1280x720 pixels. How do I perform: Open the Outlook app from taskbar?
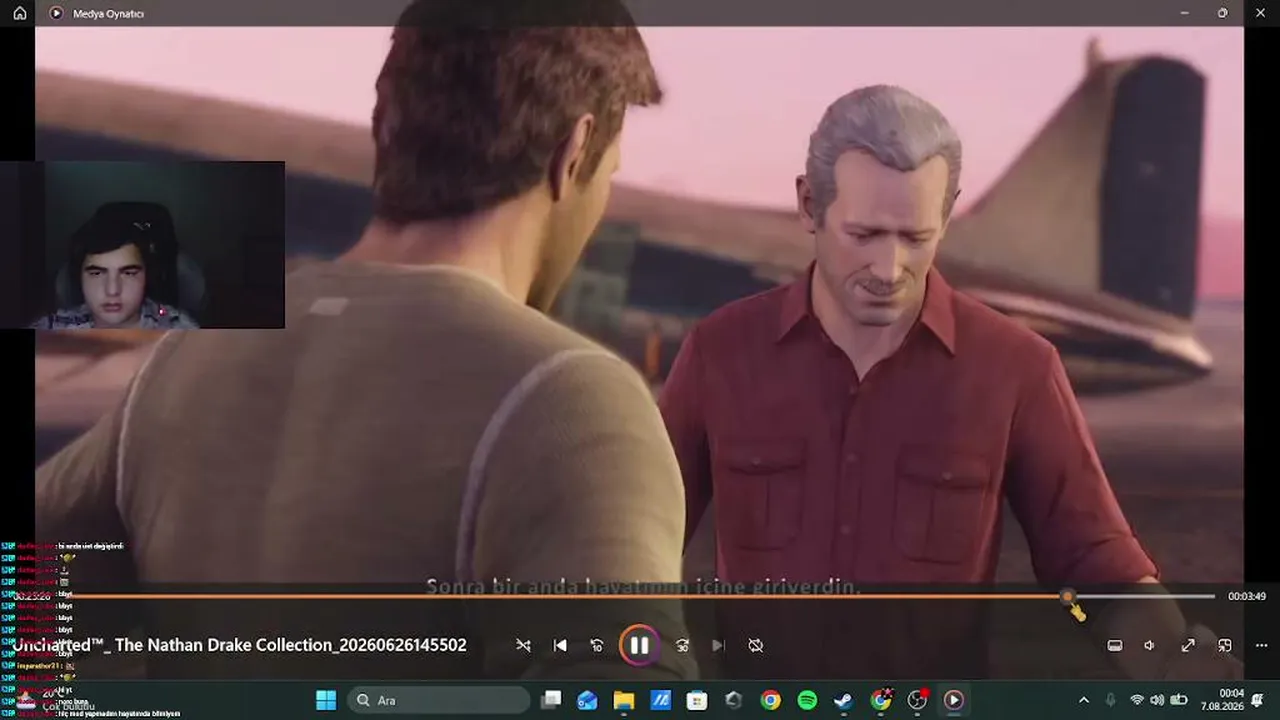pos(587,700)
